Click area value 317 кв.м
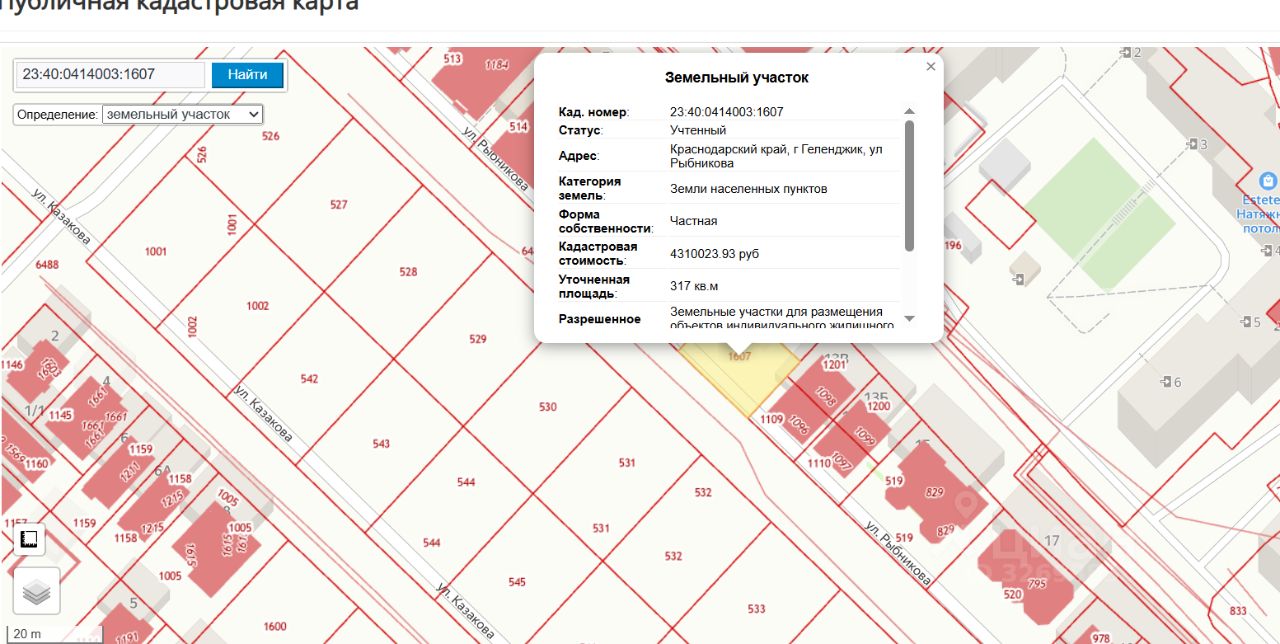This screenshot has width=1280, height=644. pos(694,286)
